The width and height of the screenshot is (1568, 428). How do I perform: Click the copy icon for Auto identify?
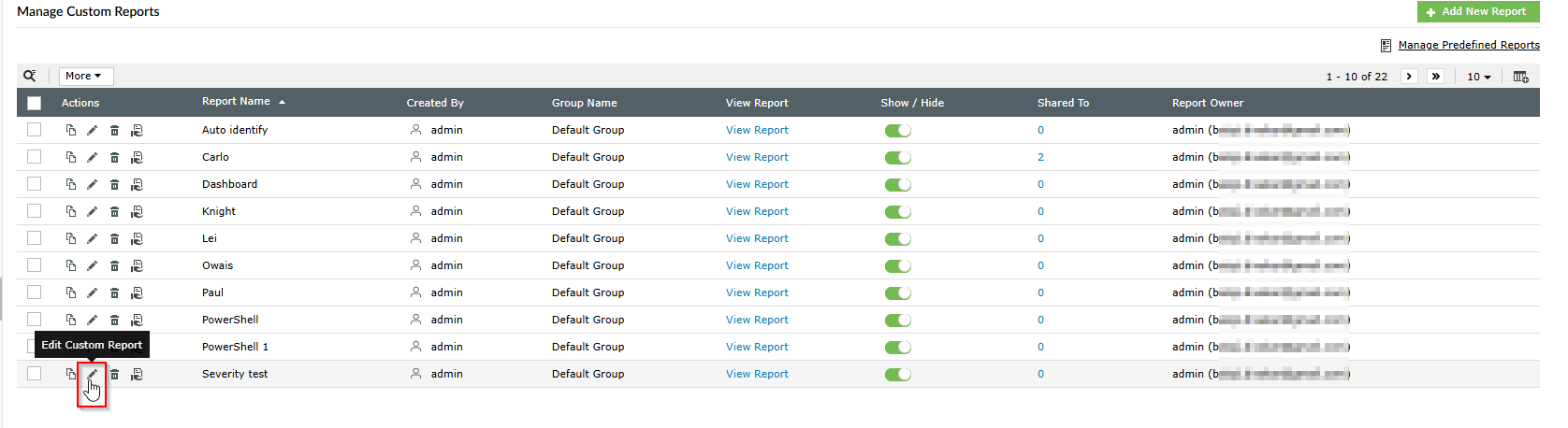pyautogui.click(x=70, y=130)
